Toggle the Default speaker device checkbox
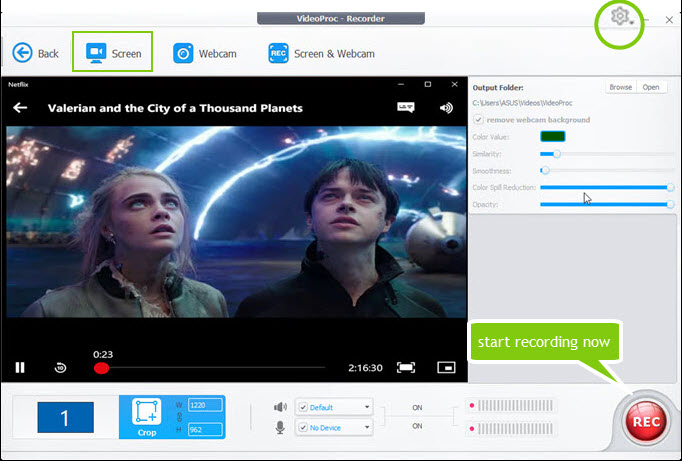Screen dimensions: 682x461 click(303, 408)
